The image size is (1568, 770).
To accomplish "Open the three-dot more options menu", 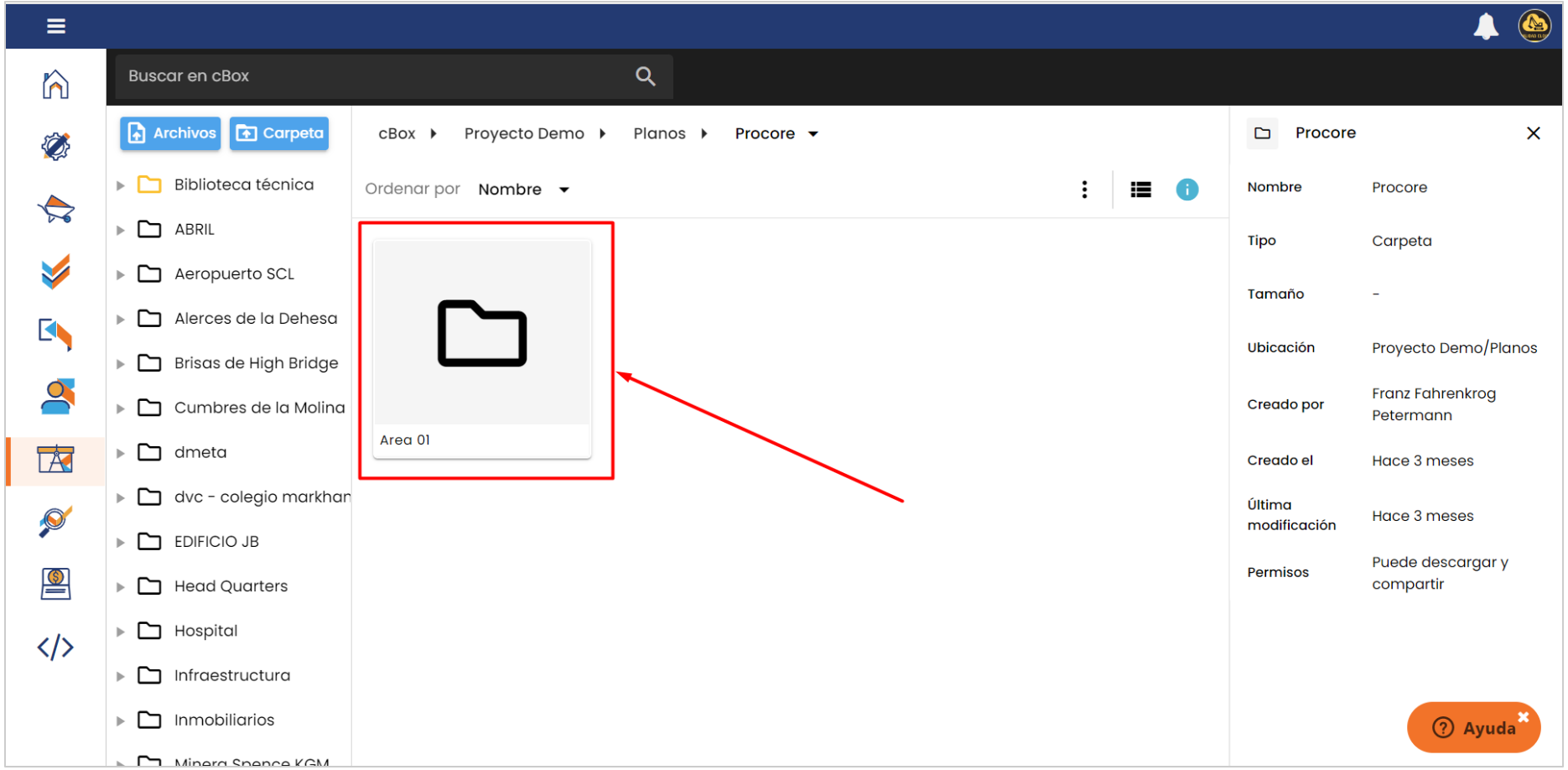I will click(1084, 190).
